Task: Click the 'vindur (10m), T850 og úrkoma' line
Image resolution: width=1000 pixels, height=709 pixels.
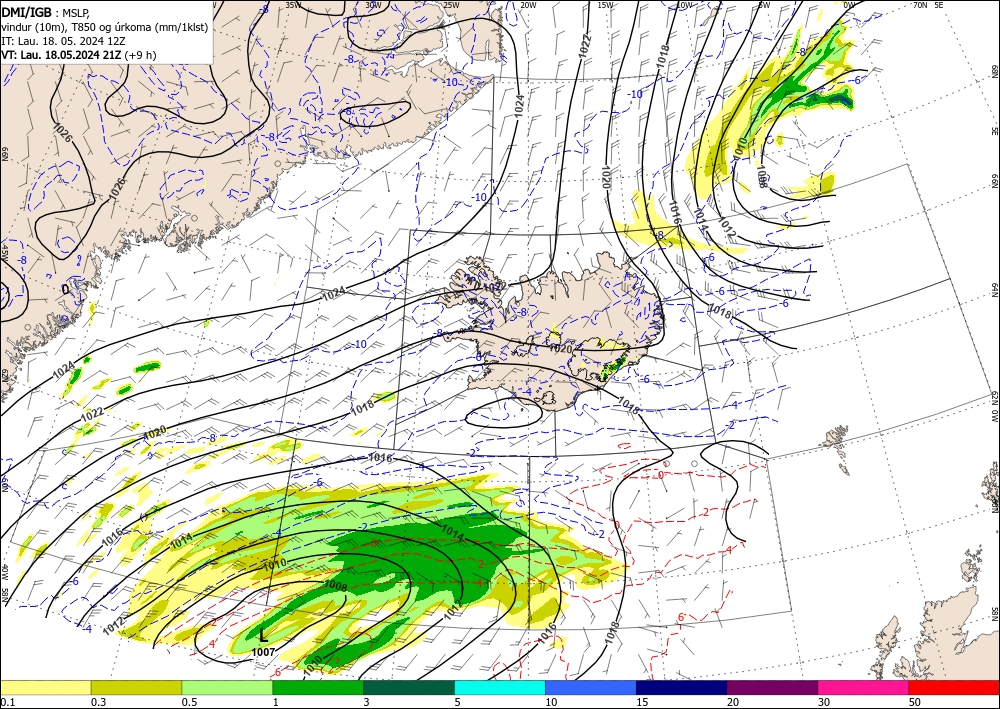Action: point(105,27)
